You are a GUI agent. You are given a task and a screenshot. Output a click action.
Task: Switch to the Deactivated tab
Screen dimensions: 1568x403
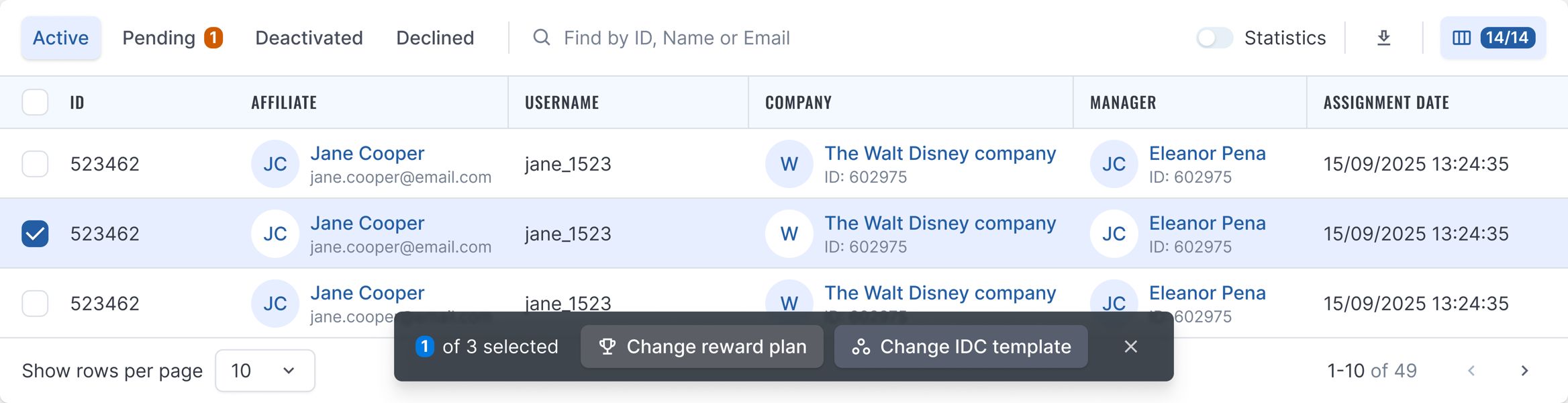(x=309, y=38)
